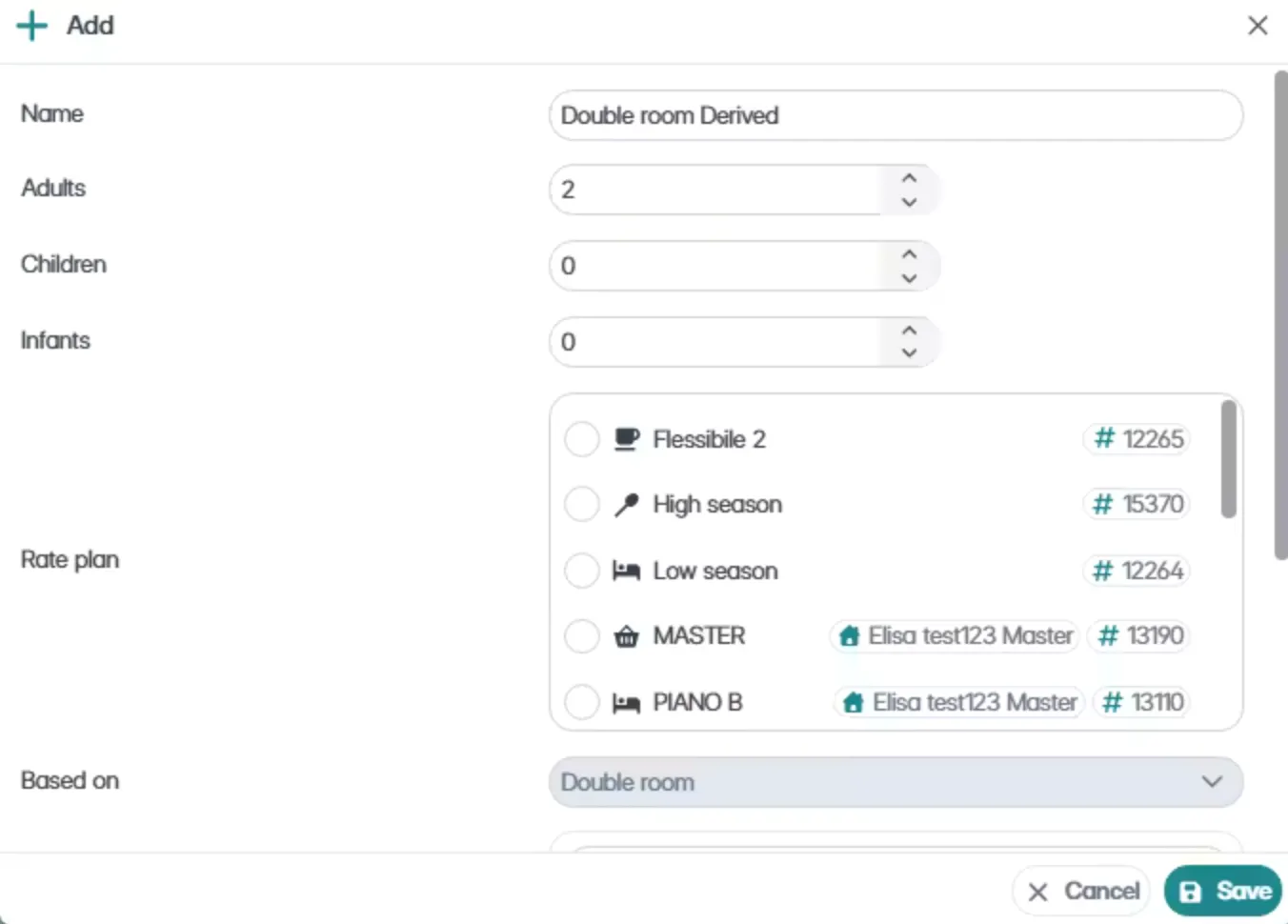Click the hash icon next to 12265
The height and width of the screenshot is (924, 1288).
click(1104, 439)
